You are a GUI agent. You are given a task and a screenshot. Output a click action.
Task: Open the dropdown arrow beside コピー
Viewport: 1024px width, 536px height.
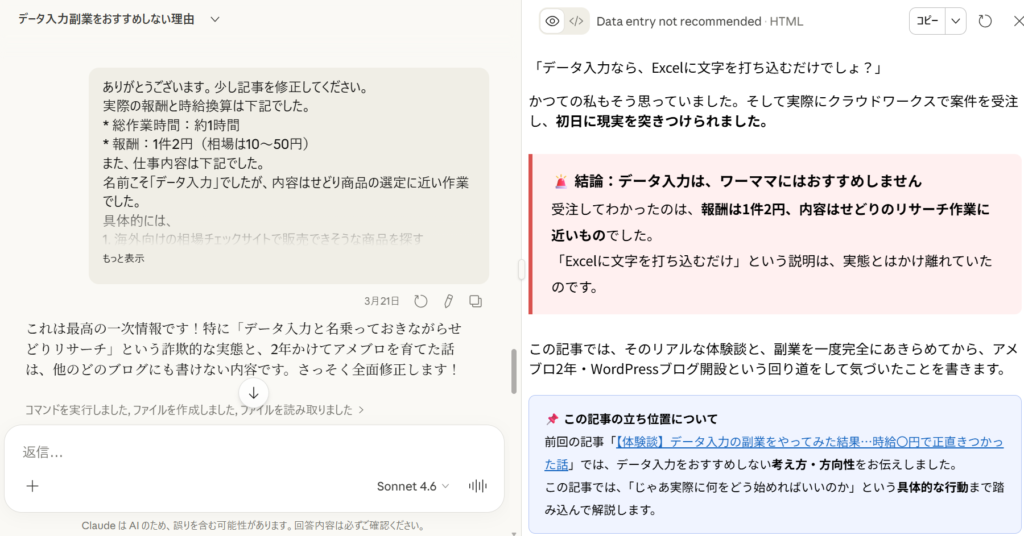click(956, 21)
